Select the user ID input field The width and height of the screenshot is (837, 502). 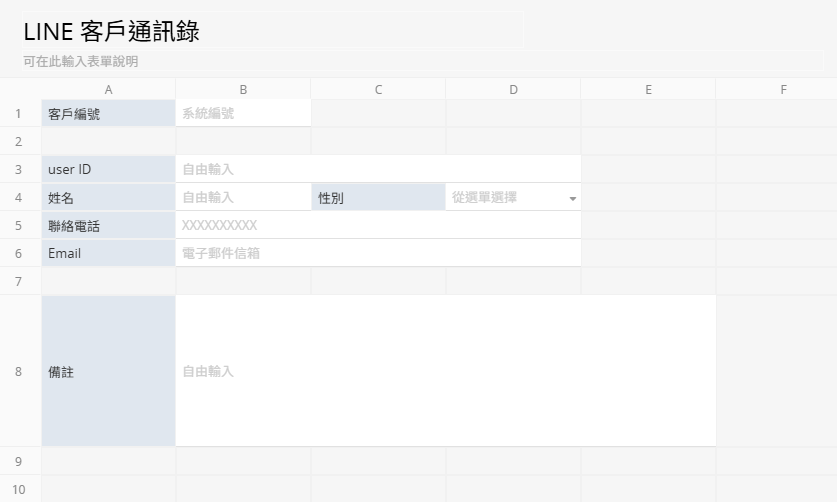(x=378, y=169)
